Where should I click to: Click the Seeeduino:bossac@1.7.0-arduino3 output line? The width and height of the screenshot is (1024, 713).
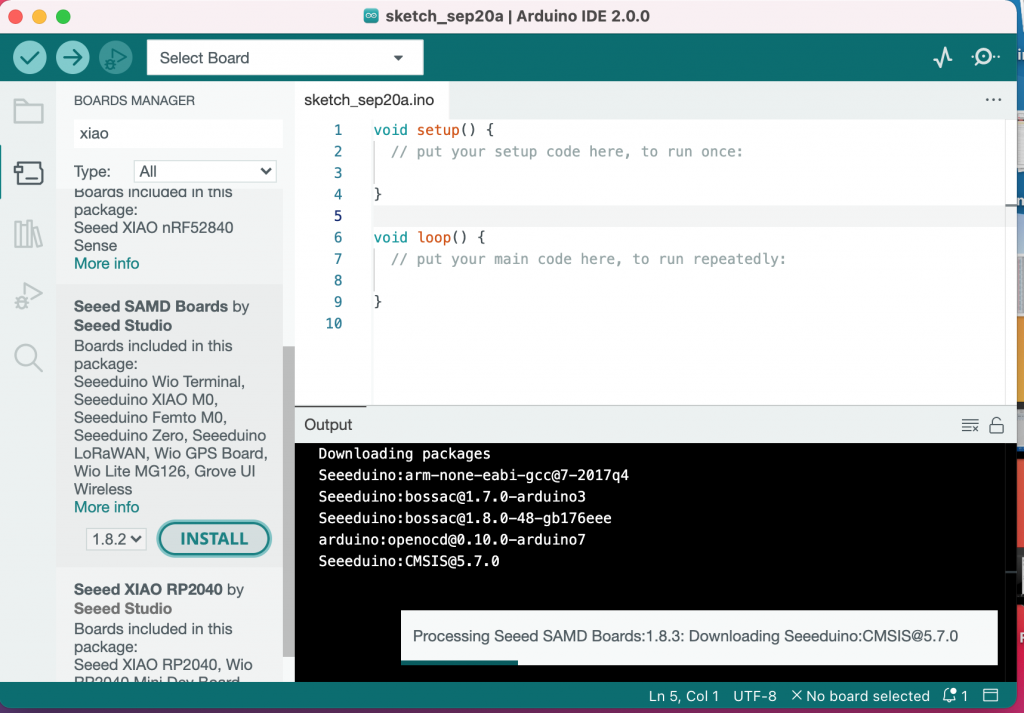click(452, 497)
